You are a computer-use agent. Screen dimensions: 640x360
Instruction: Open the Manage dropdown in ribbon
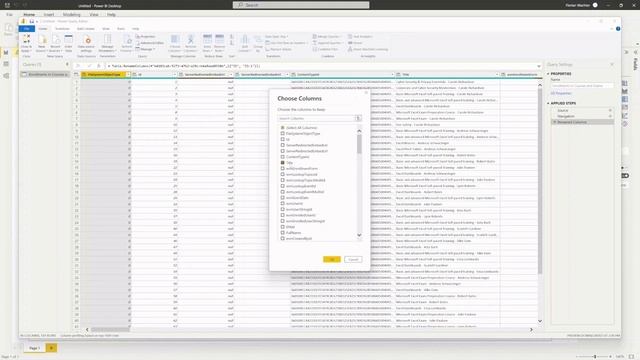pyautogui.click(x=145, y=49)
